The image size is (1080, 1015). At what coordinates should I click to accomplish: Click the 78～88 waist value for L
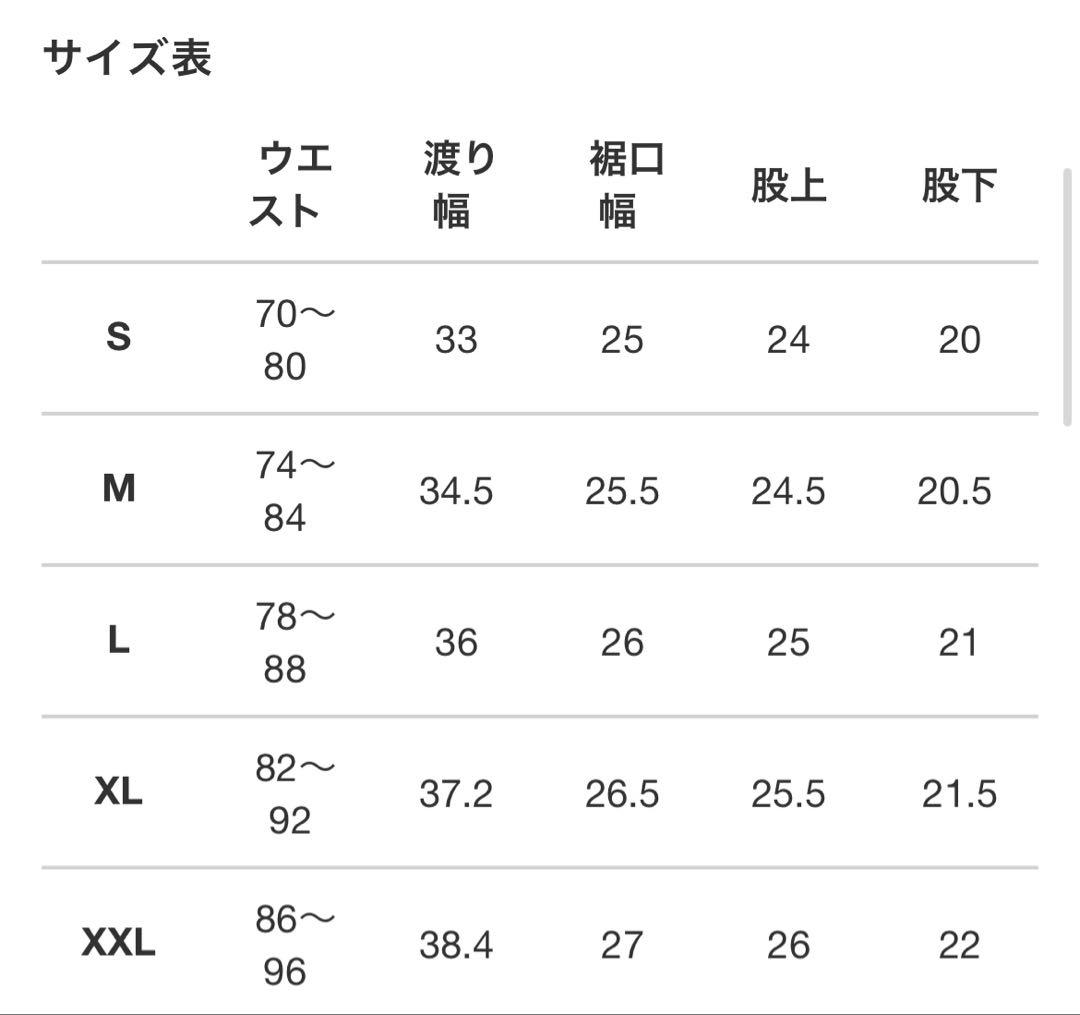coord(290,643)
